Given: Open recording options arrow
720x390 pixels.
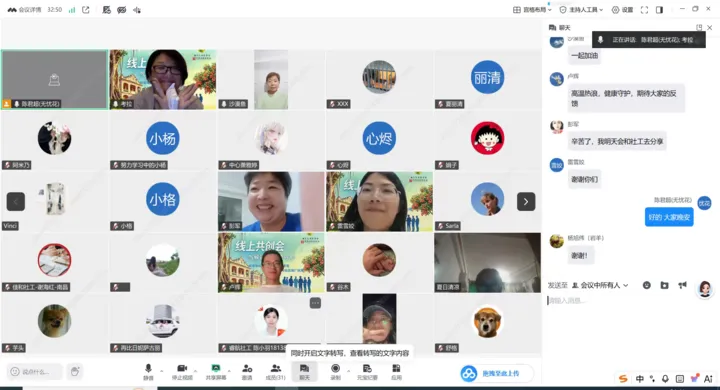Looking at the screenshot, I should coord(349,370).
